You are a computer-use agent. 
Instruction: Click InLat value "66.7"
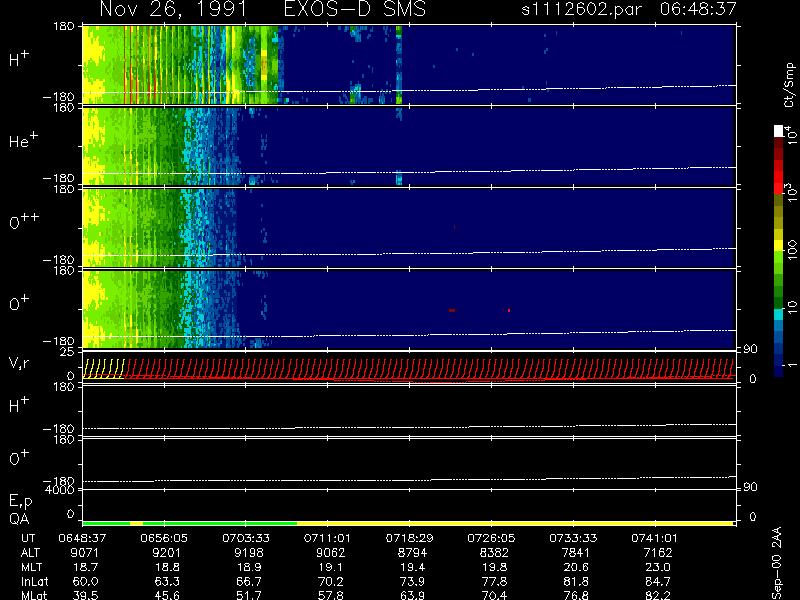(x=248, y=581)
